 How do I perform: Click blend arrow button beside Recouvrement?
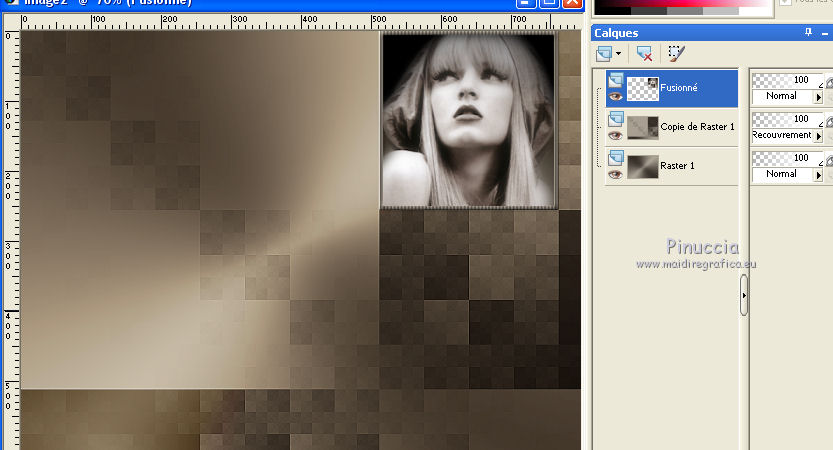(x=819, y=136)
